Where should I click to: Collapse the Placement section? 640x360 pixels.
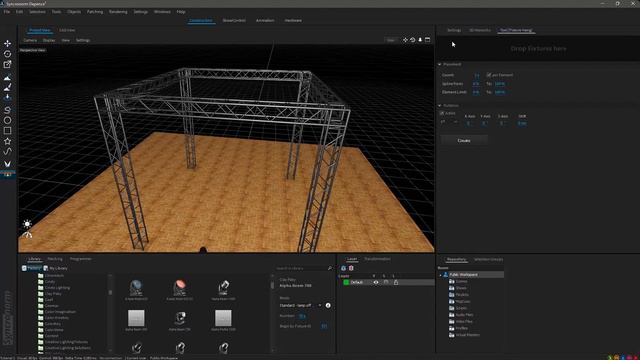440,64
